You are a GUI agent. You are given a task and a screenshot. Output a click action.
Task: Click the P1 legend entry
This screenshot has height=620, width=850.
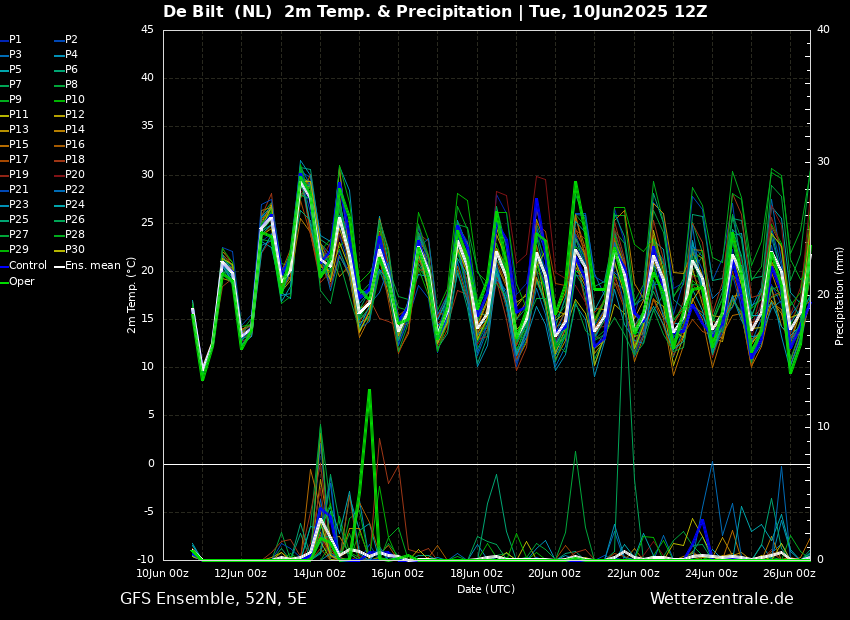click(15, 40)
